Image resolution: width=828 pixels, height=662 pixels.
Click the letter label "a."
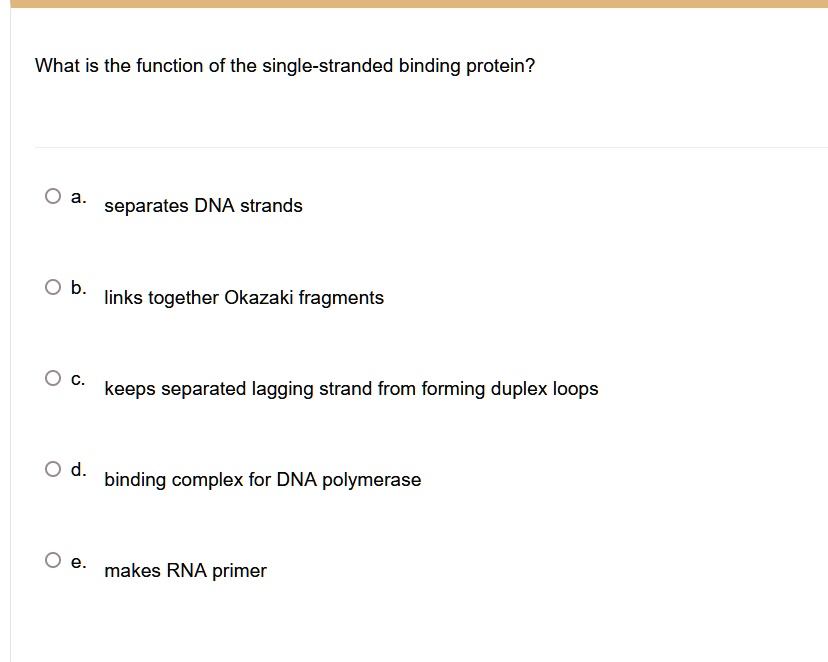pyautogui.click(x=79, y=197)
